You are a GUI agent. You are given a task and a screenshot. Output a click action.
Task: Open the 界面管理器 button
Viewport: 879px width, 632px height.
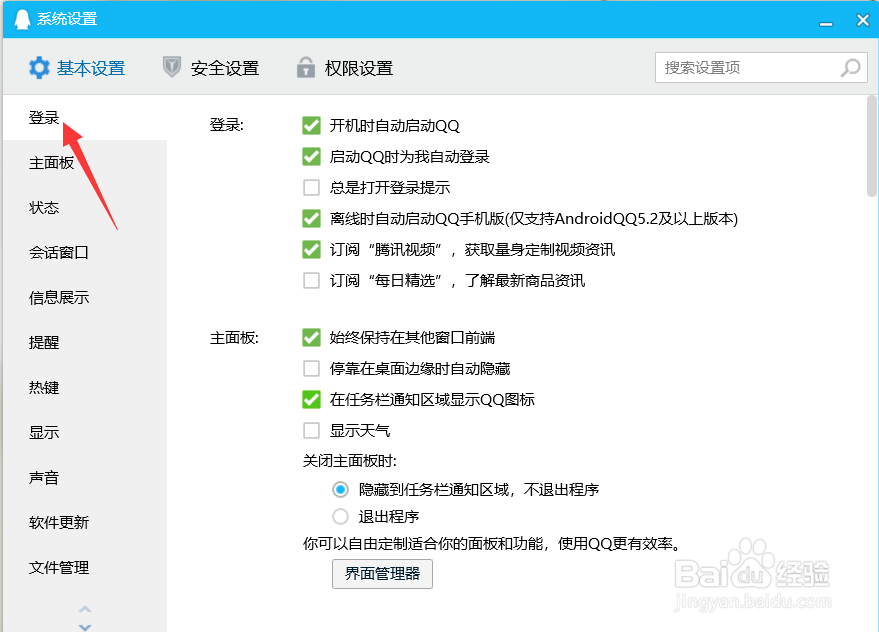click(x=382, y=574)
